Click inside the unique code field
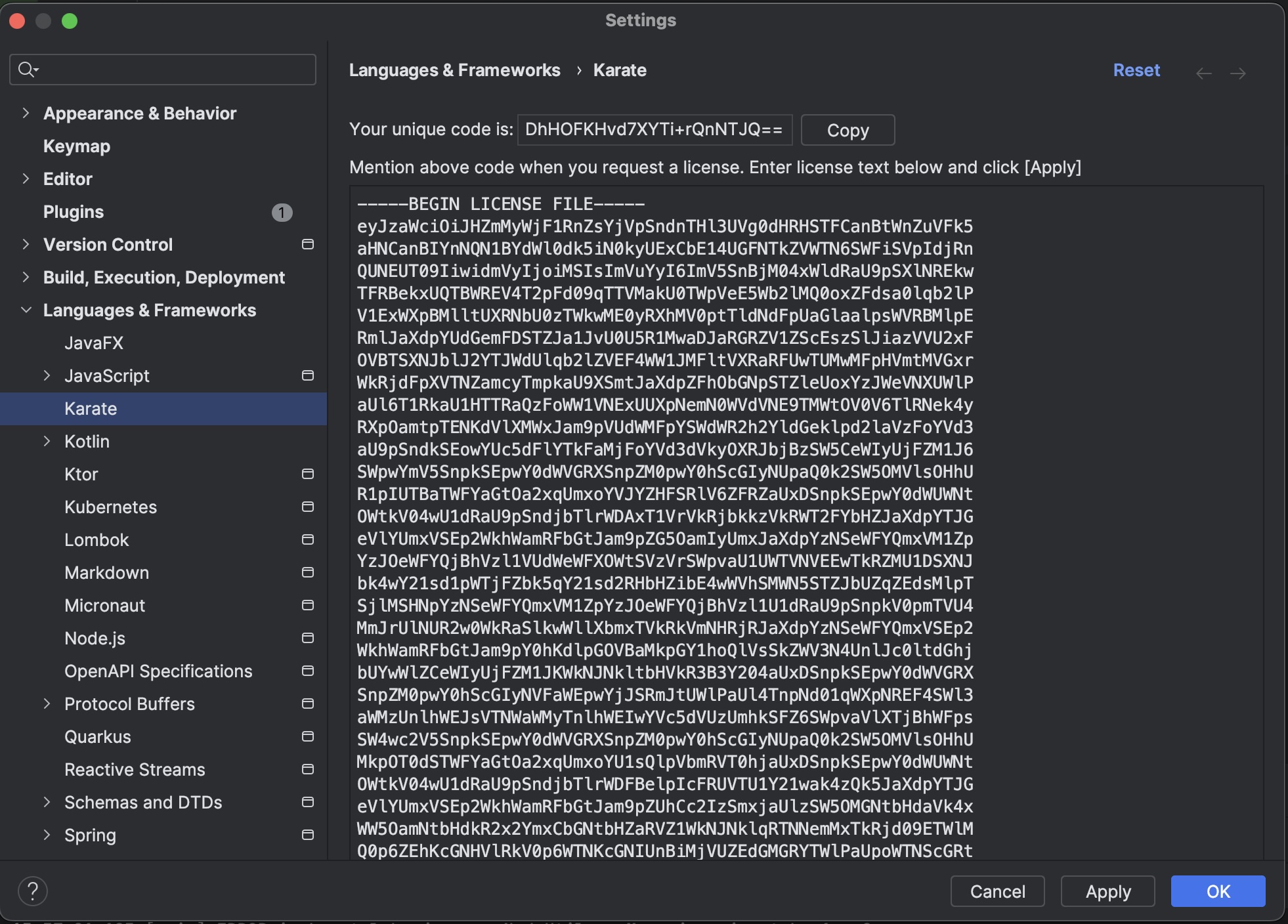The height and width of the screenshot is (924, 1288). tap(654, 129)
